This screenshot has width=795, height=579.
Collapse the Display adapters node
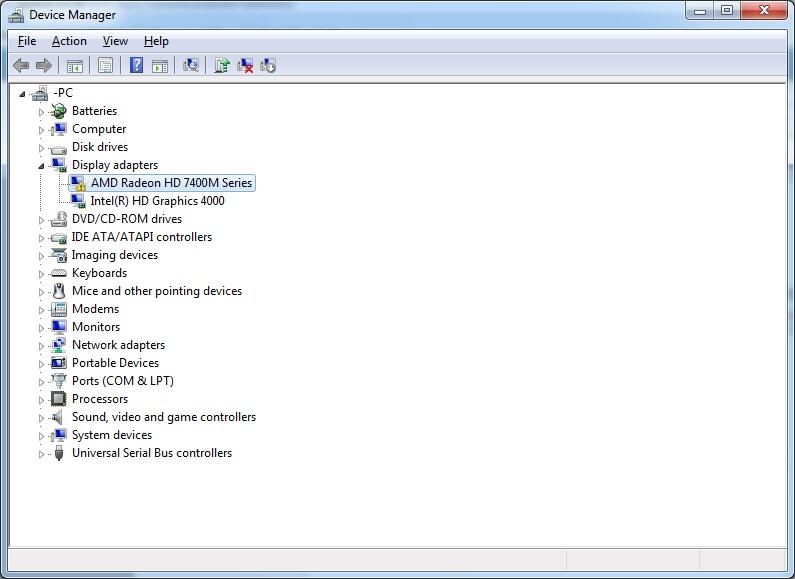[x=42, y=165]
